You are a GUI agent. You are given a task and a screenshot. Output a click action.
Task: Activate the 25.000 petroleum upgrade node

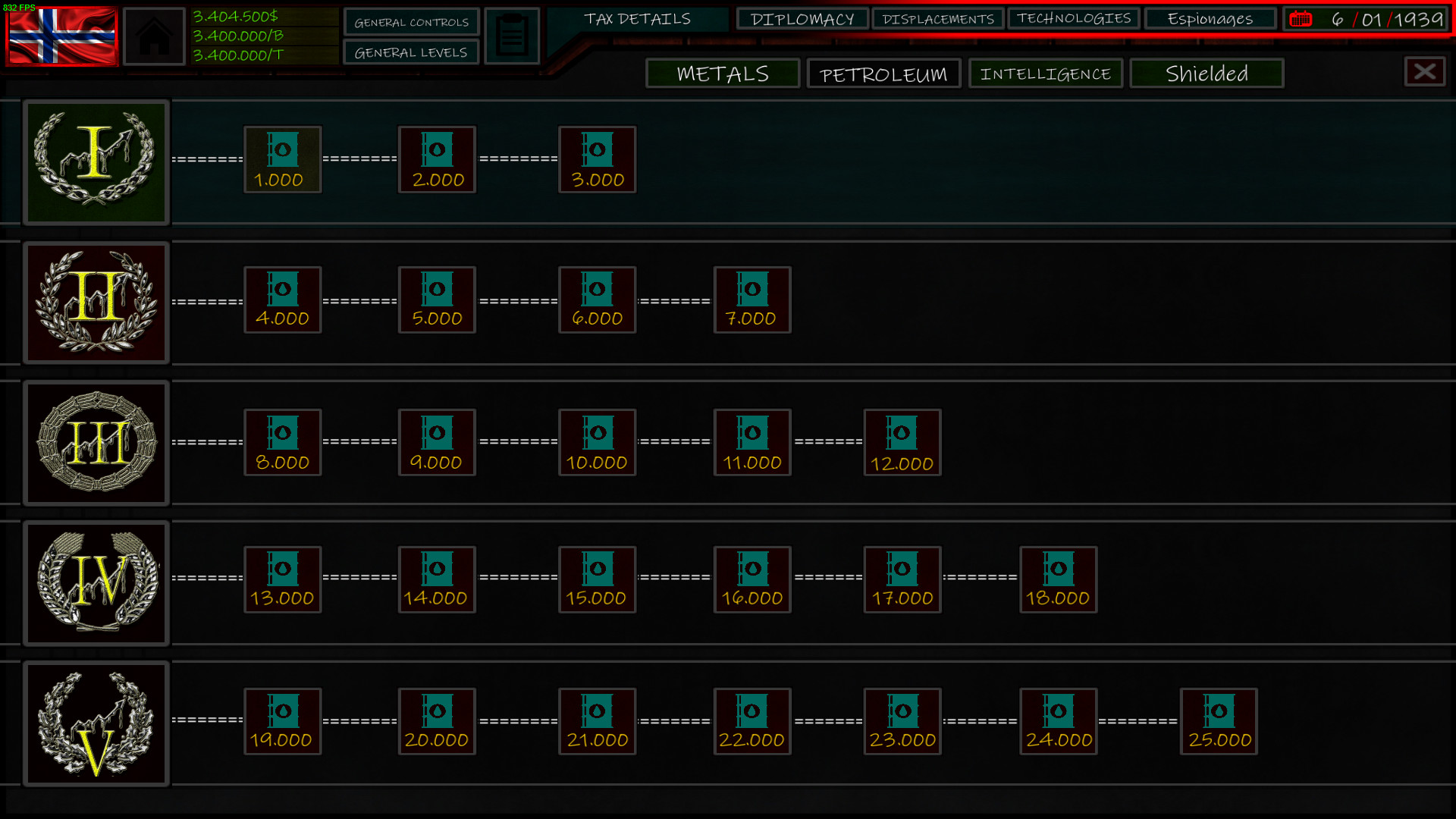point(1219,721)
